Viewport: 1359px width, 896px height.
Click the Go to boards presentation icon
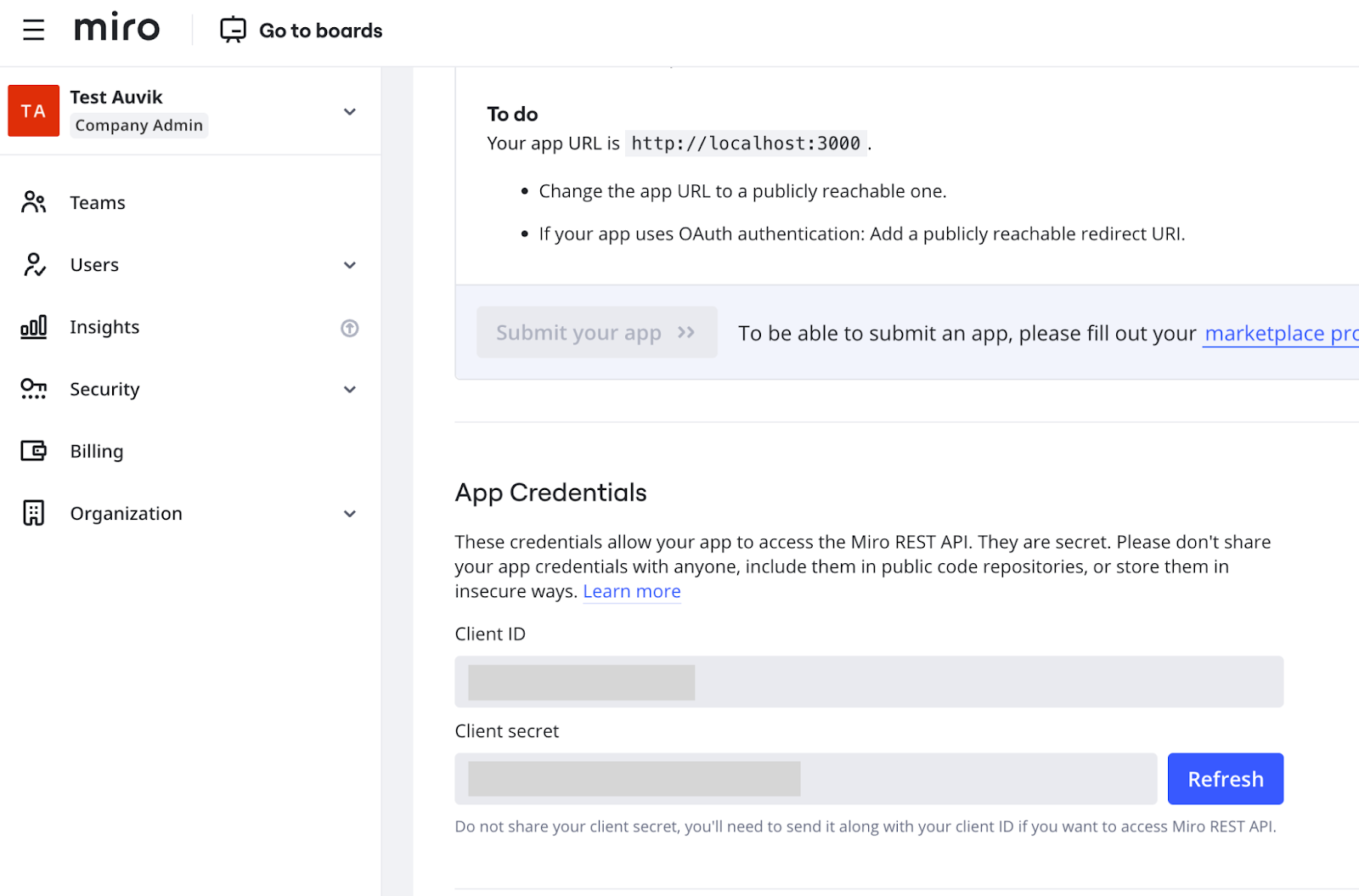233,31
